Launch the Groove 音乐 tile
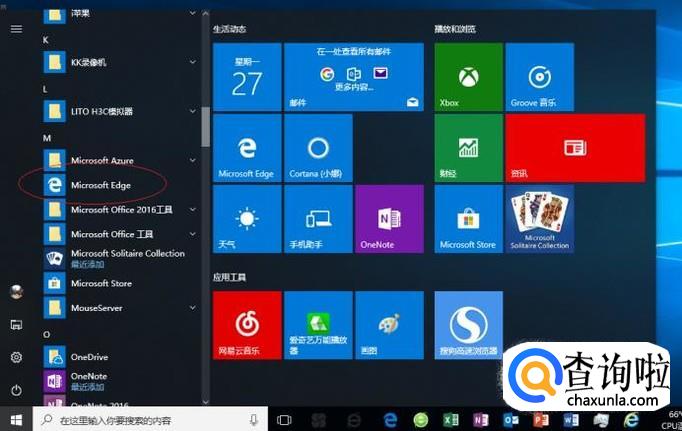 540,77
